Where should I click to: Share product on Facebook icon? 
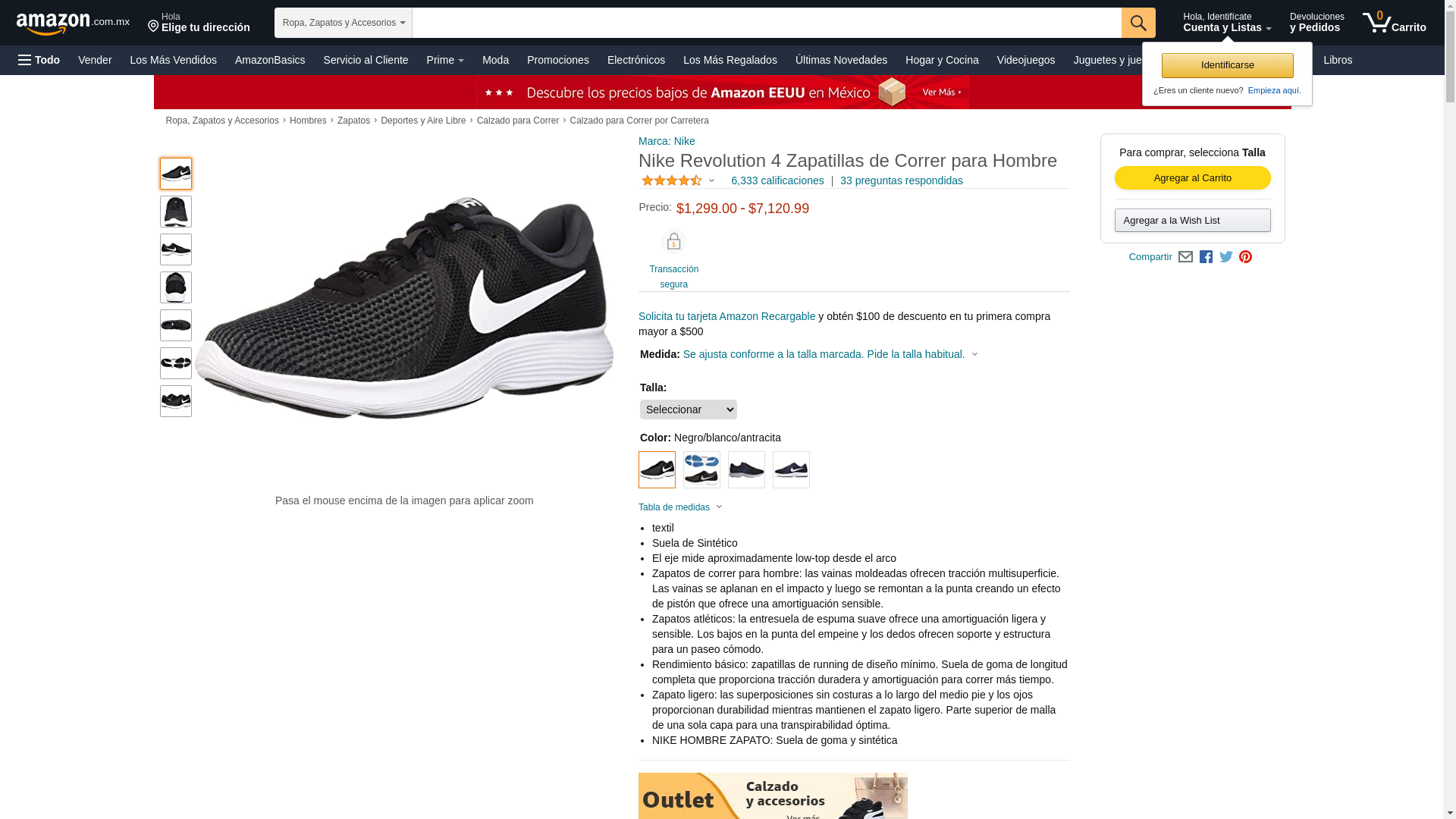coord(1206,257)
